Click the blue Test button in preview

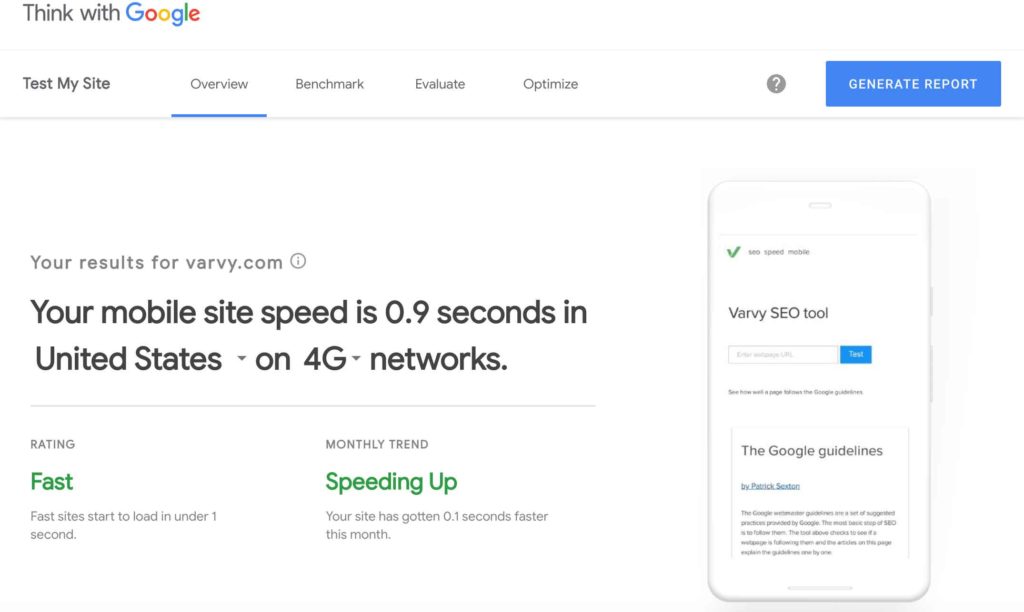(x=856, y=354)
